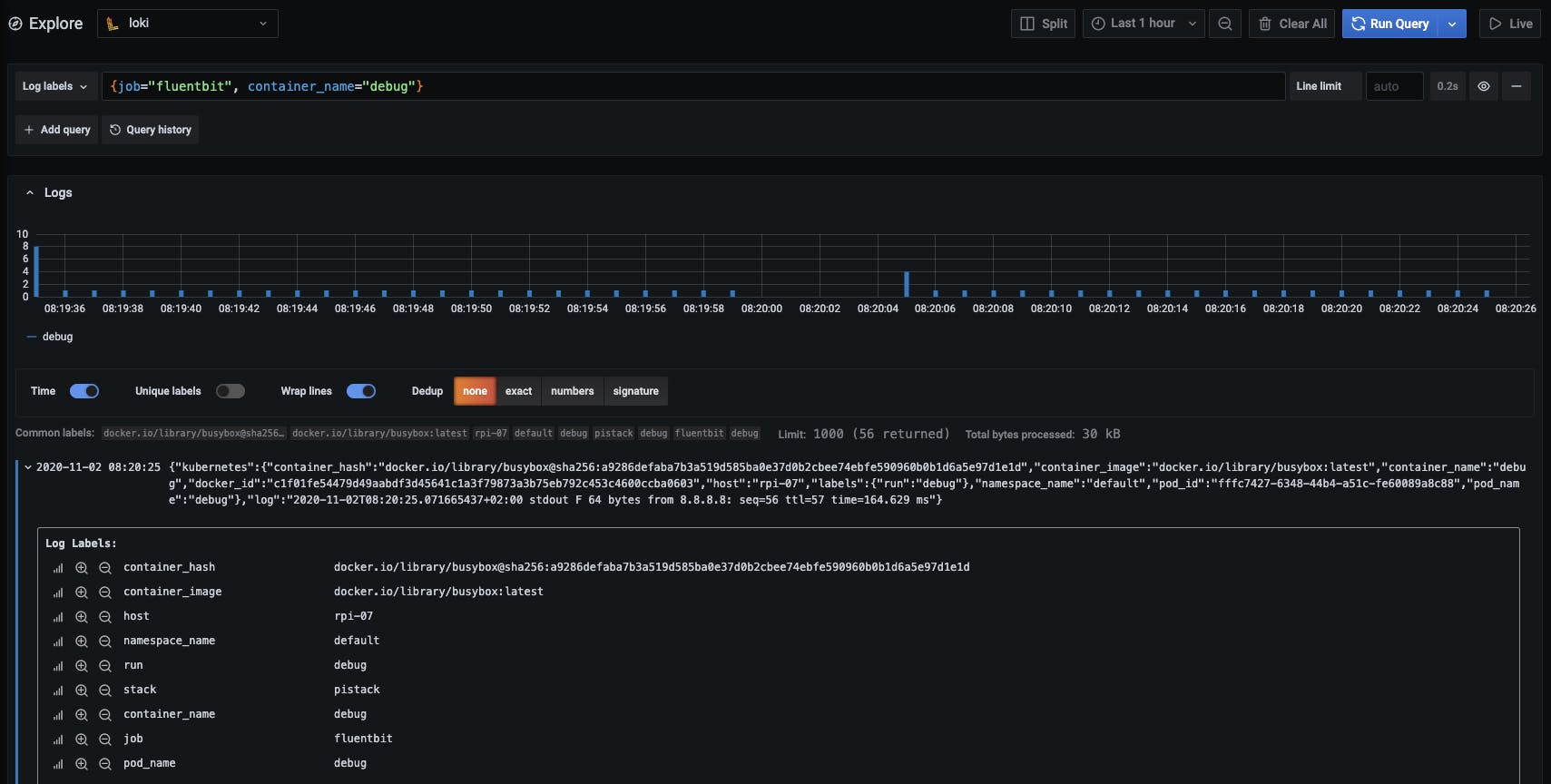Filter out container_image value
This screenshot has height=784, width=1551.
coord(105,593)
